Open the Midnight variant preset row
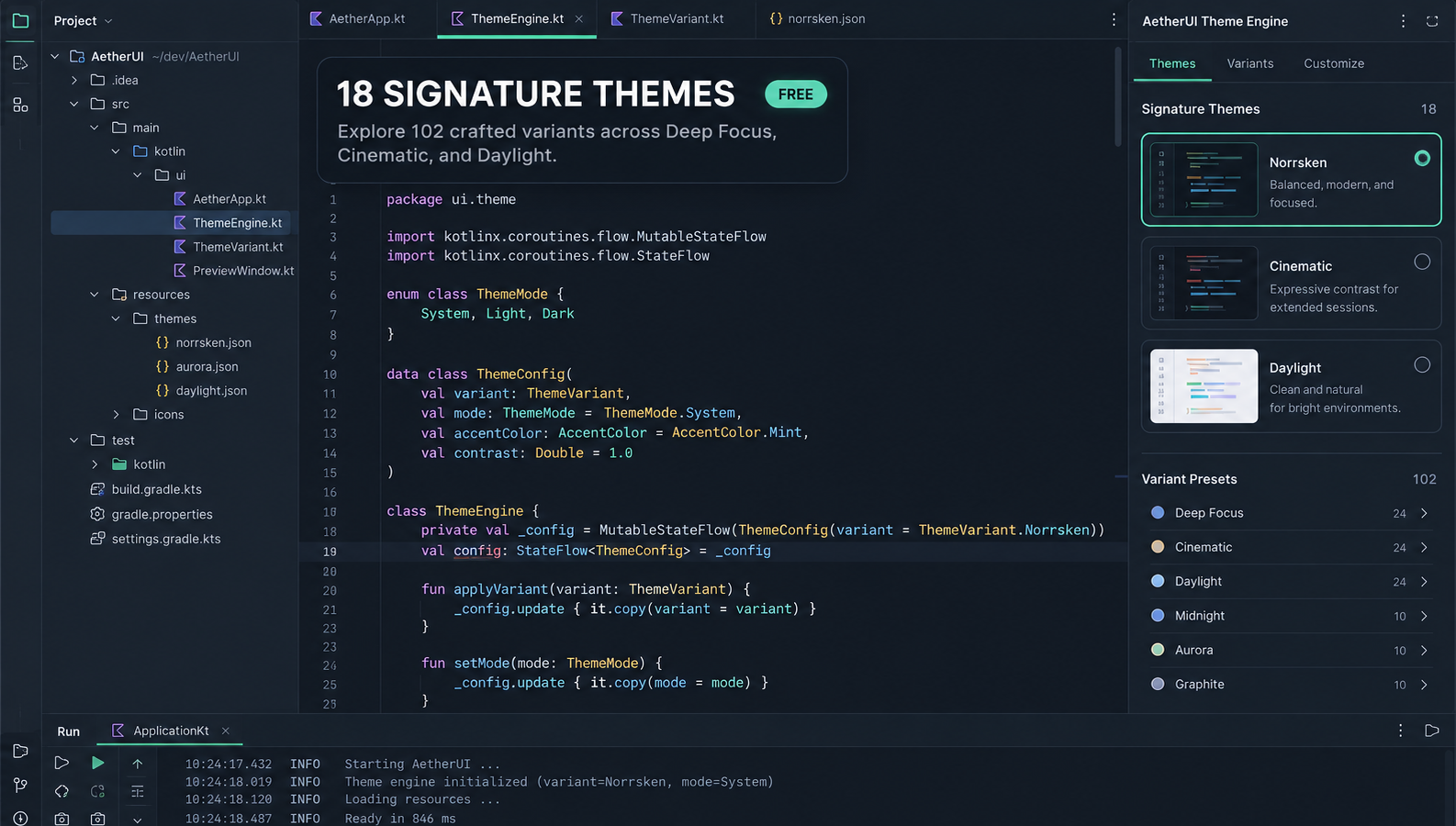 [1290, 616]
